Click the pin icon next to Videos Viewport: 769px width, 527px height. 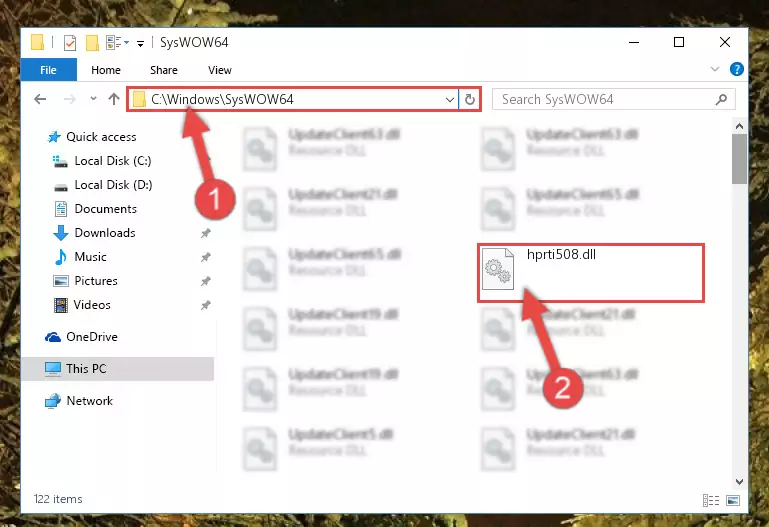pyautogui.click(x=206, y=305)
